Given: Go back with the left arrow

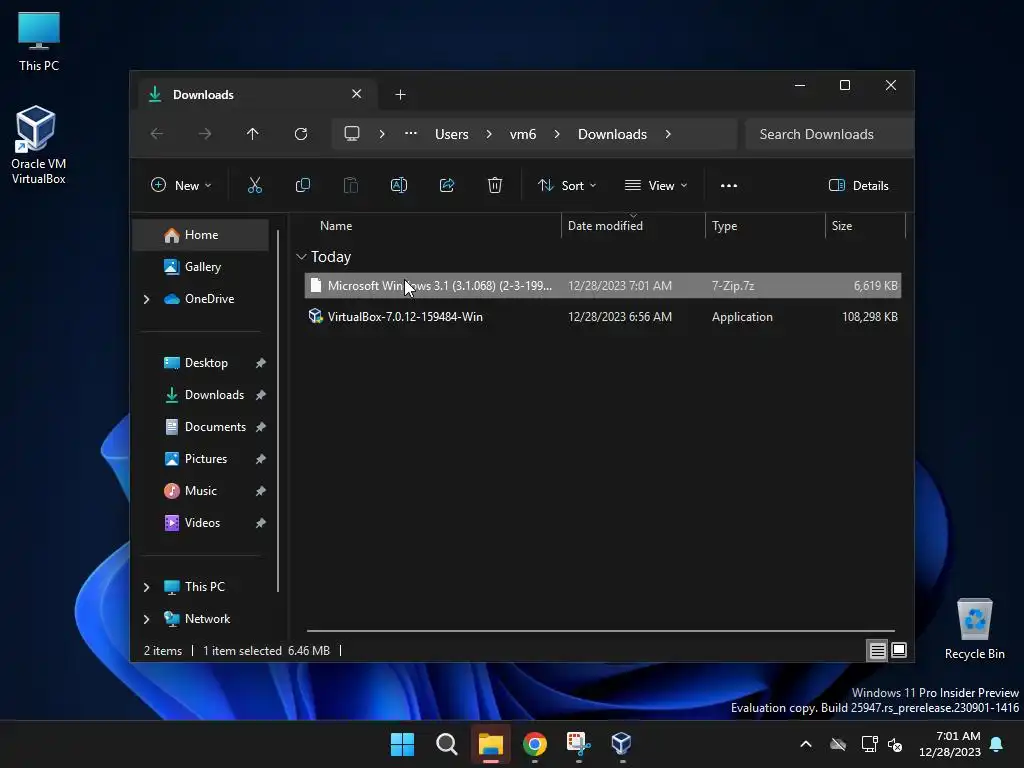Looking at the screenshot, I should point(157,134).
